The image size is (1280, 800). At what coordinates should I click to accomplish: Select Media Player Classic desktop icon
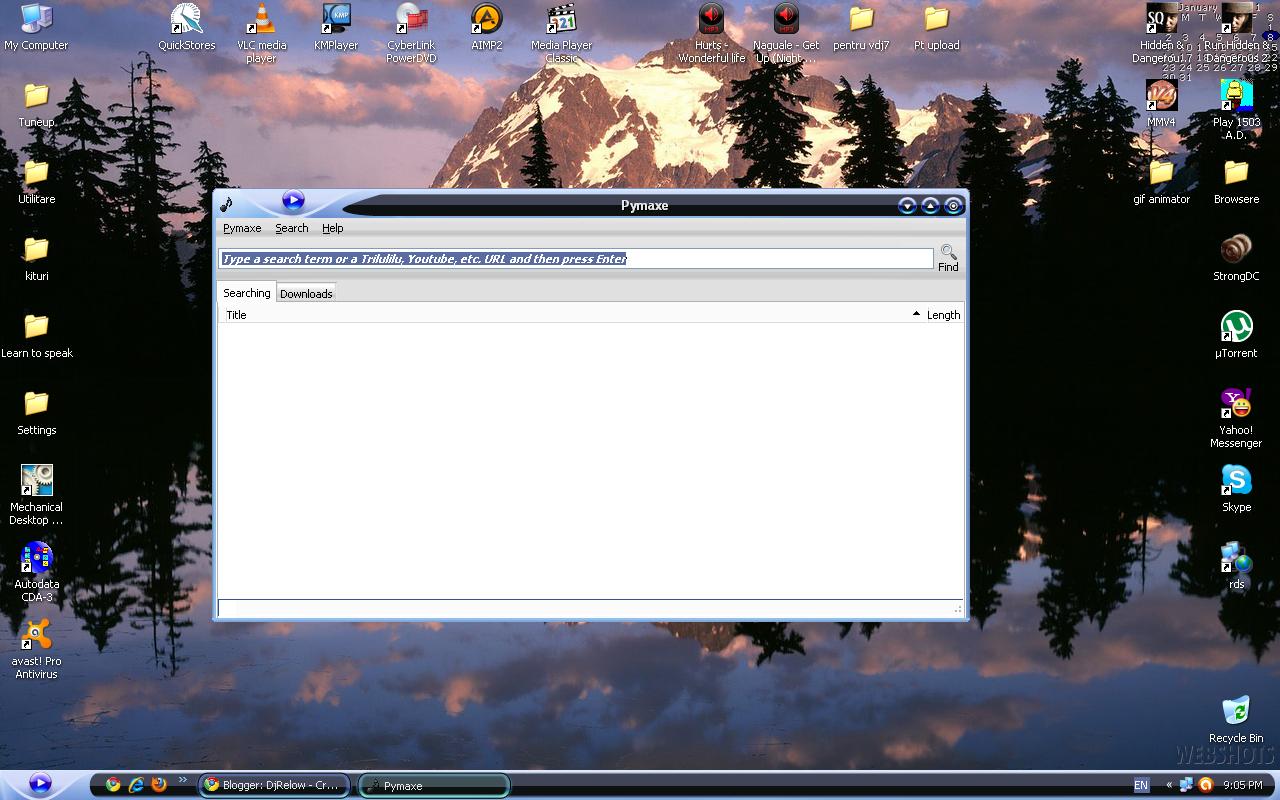(x=562, y=33)
